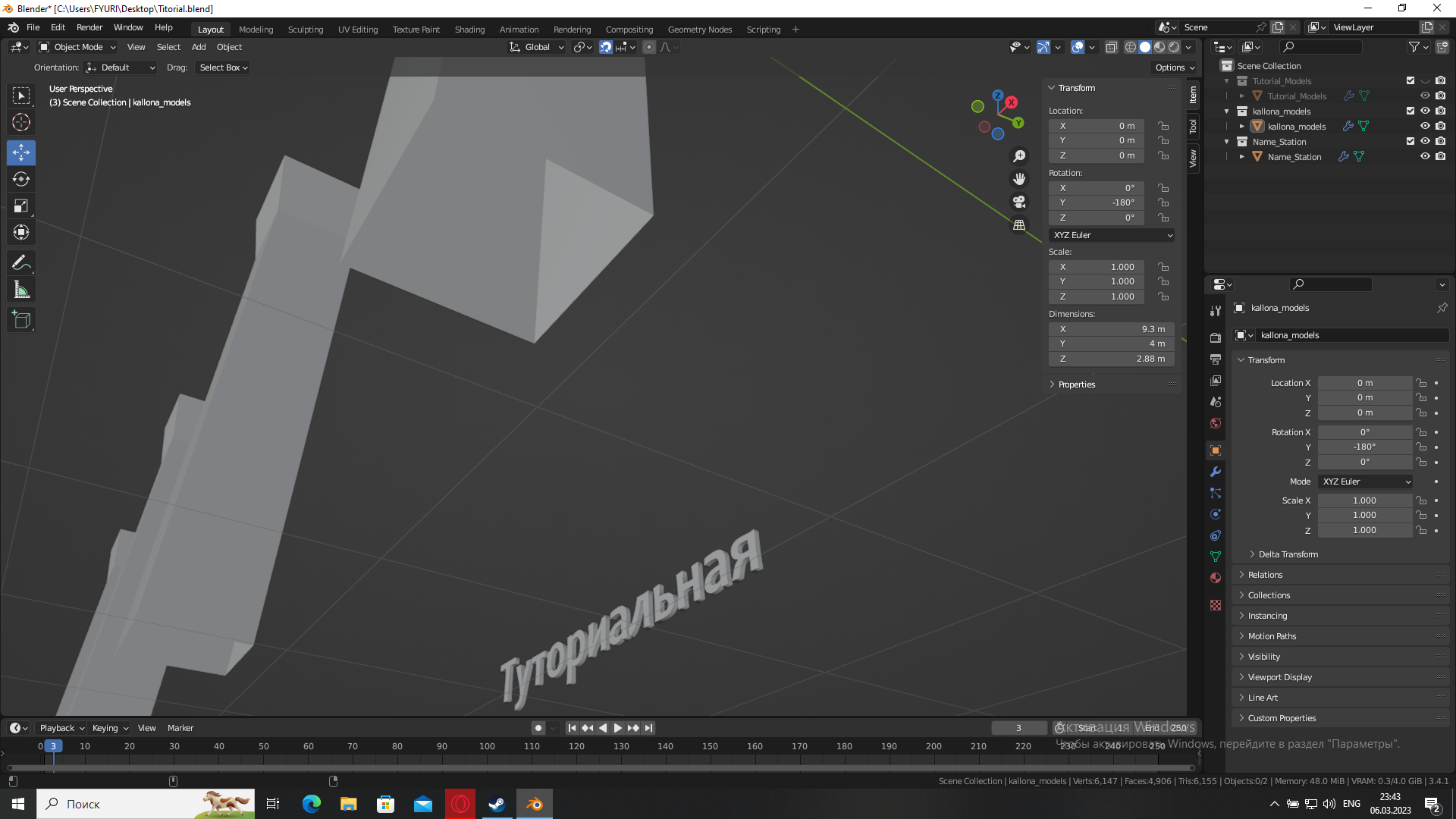This screenshot has width=1456, height=819.
Task: Open the Render menu
Action: tap(89, 27)
